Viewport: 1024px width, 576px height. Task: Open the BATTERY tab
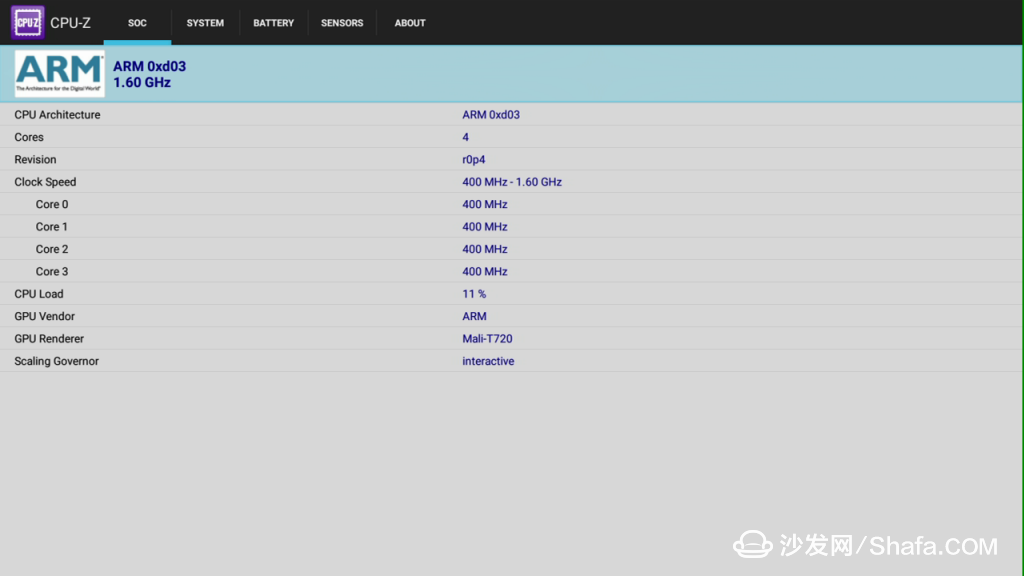[274, 23]
